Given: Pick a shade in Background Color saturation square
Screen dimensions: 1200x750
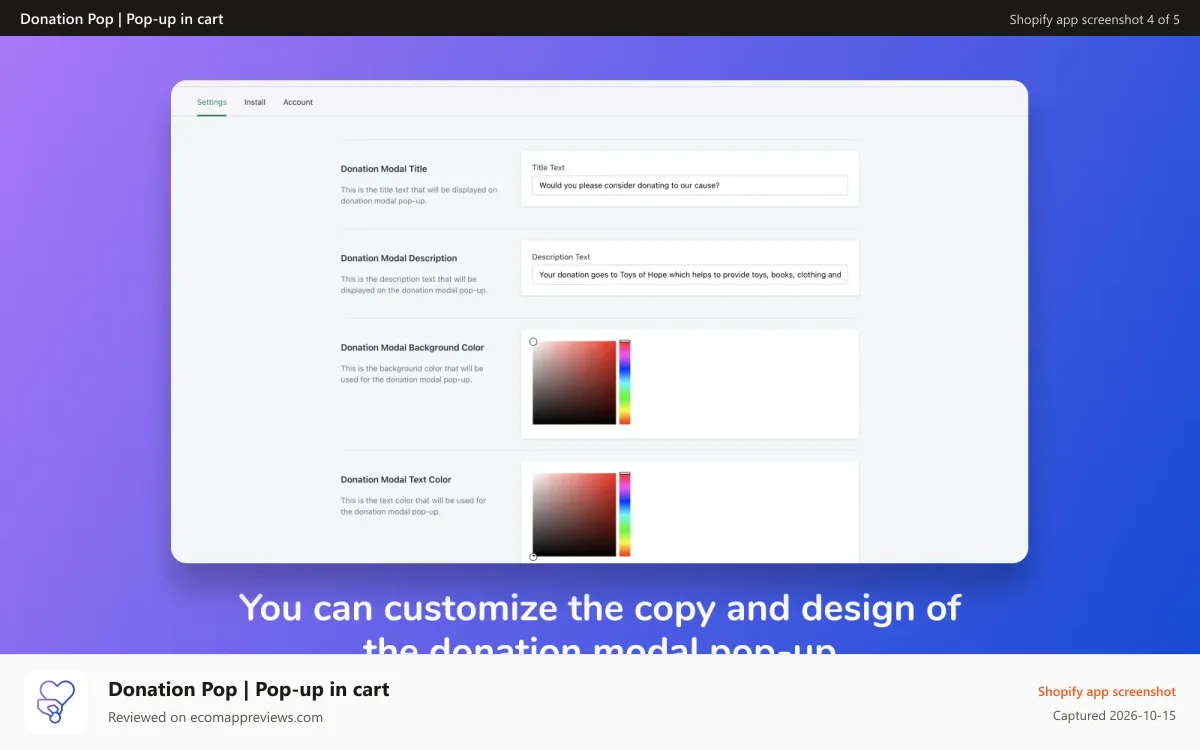Looking at the screenshot, I should (574, 382).
